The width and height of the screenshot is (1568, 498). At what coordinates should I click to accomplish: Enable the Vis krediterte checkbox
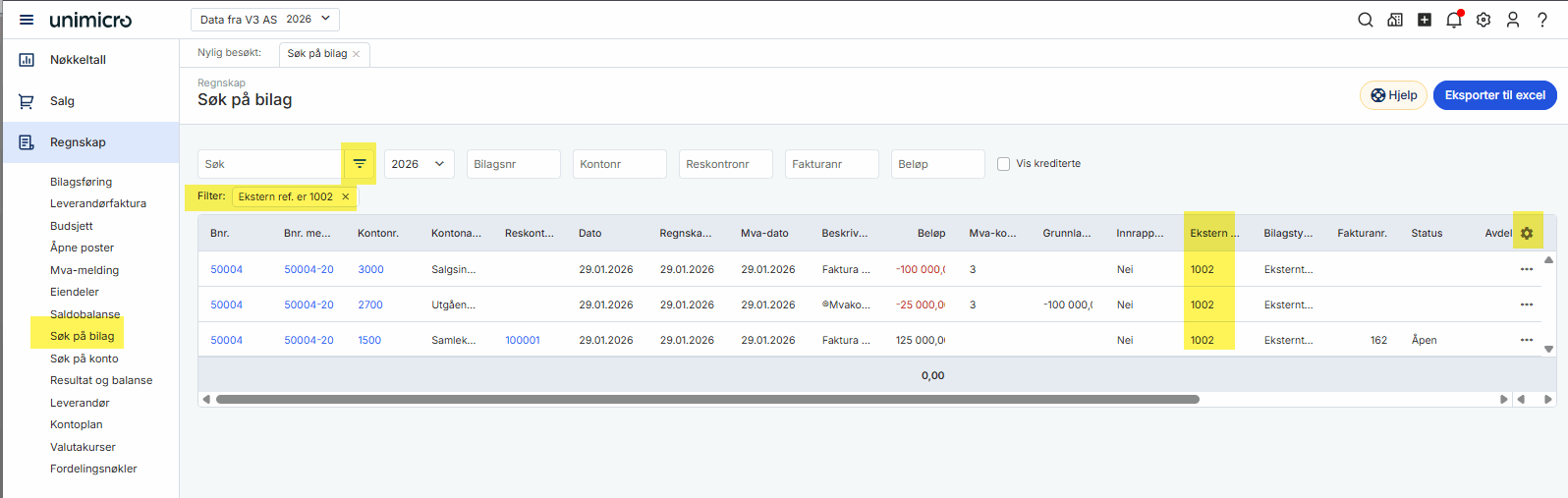tap(1003, 164)
